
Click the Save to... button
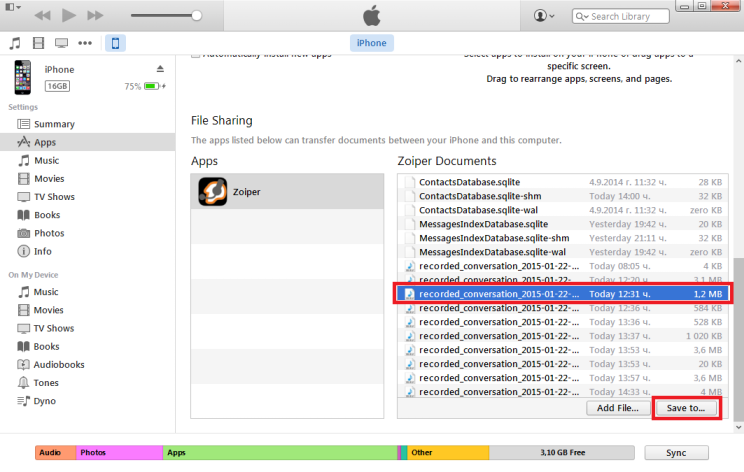point(686,408)
